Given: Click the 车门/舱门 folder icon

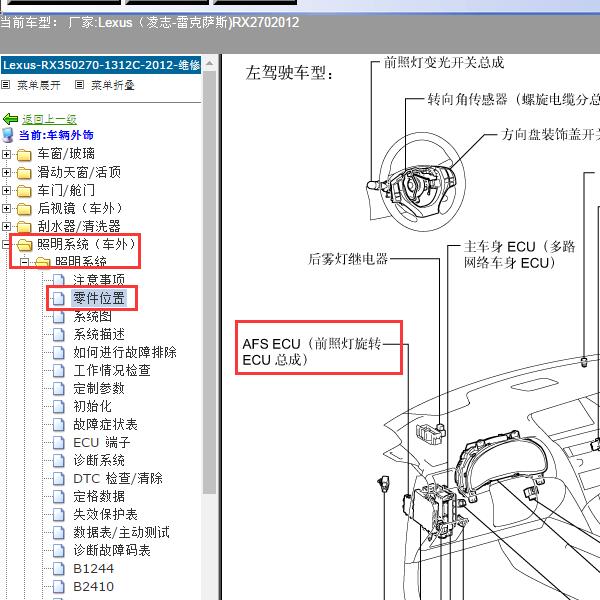Looking at the screenshot, I should coord(24,191).
